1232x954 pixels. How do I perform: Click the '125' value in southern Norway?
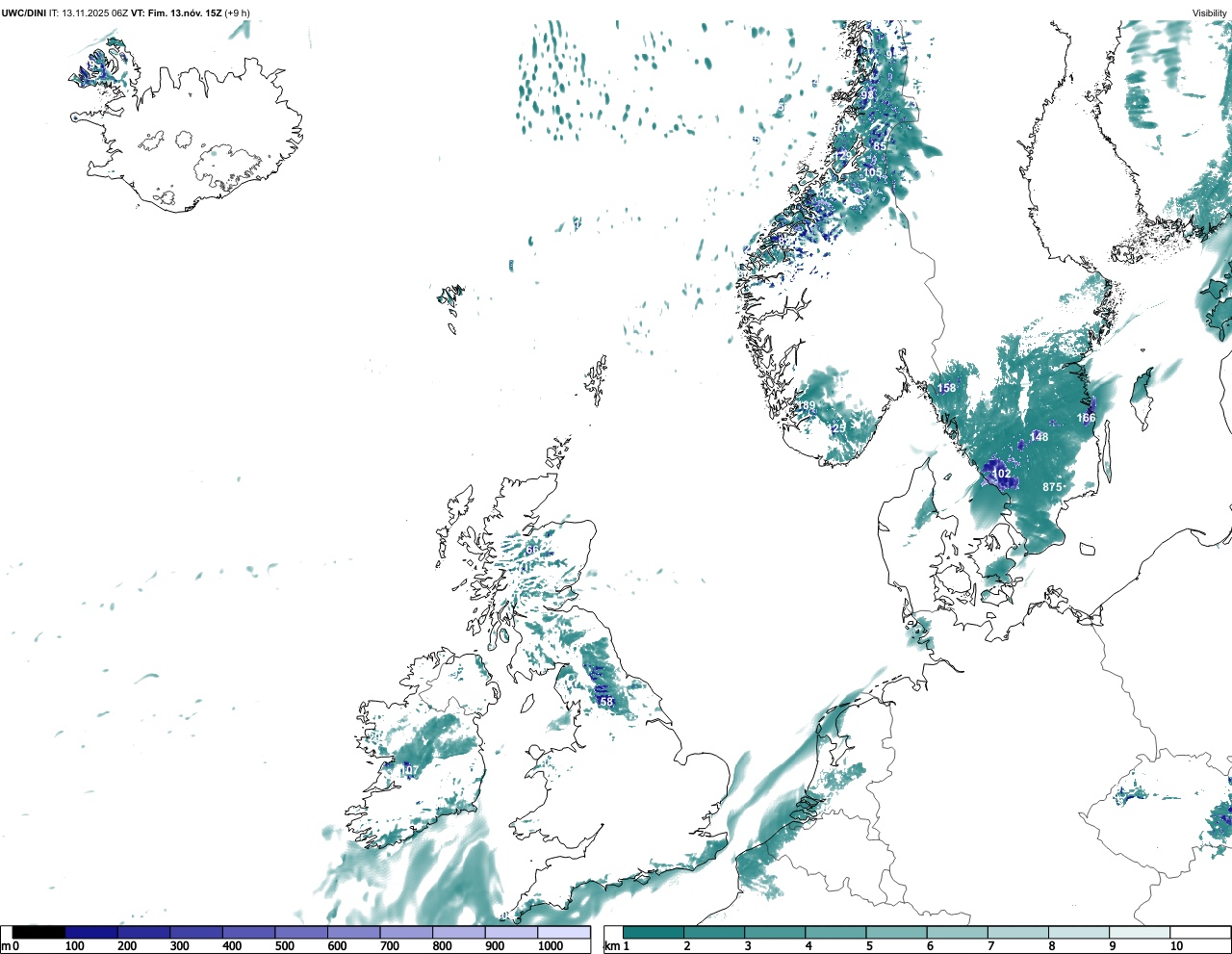(837, 427)
